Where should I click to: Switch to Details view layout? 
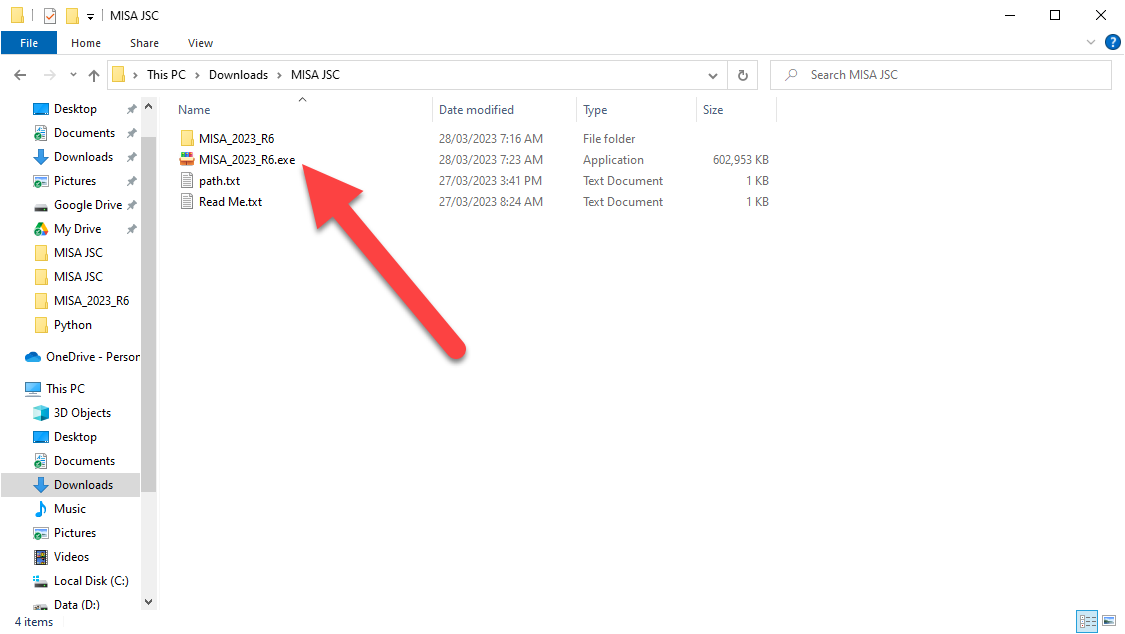[x=1088, y=620]
